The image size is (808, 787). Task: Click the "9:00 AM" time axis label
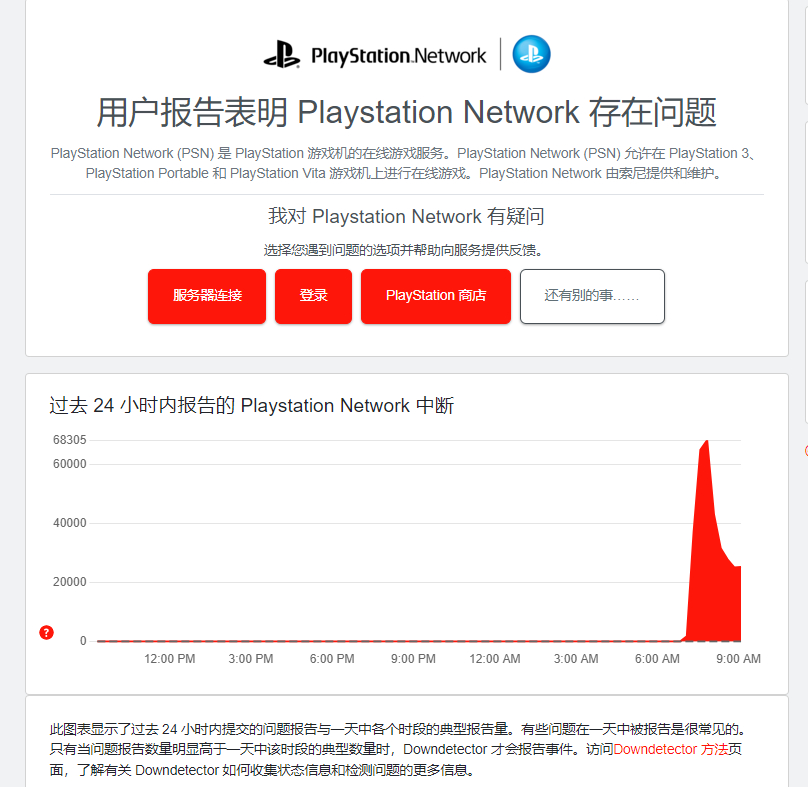(x=738, y=659)
